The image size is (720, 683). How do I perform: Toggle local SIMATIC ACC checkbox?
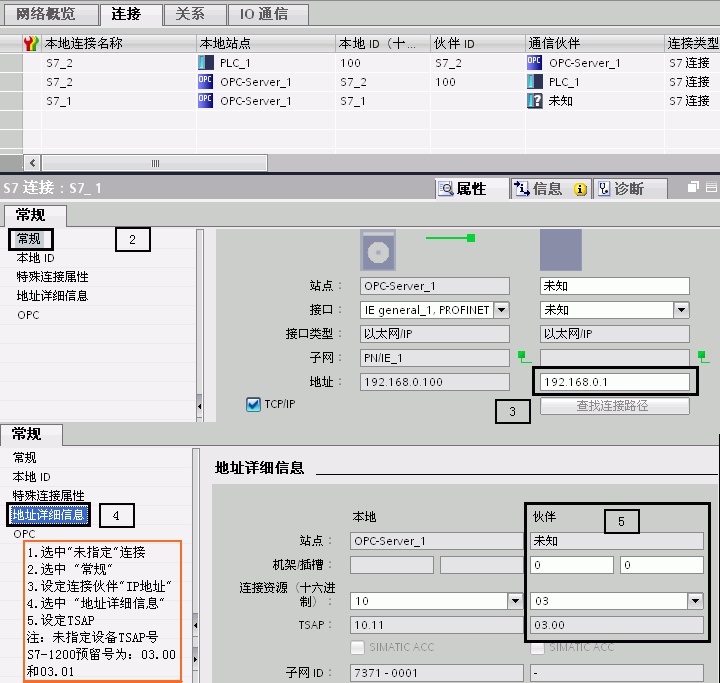[357, 648]
